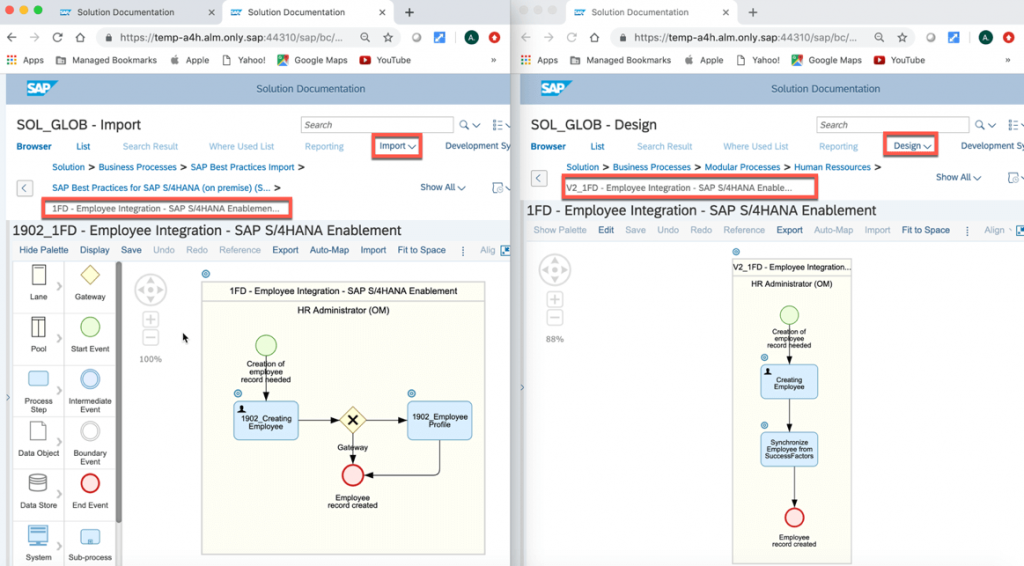Open YouTube bookmark in left browser

pos(385,60)
